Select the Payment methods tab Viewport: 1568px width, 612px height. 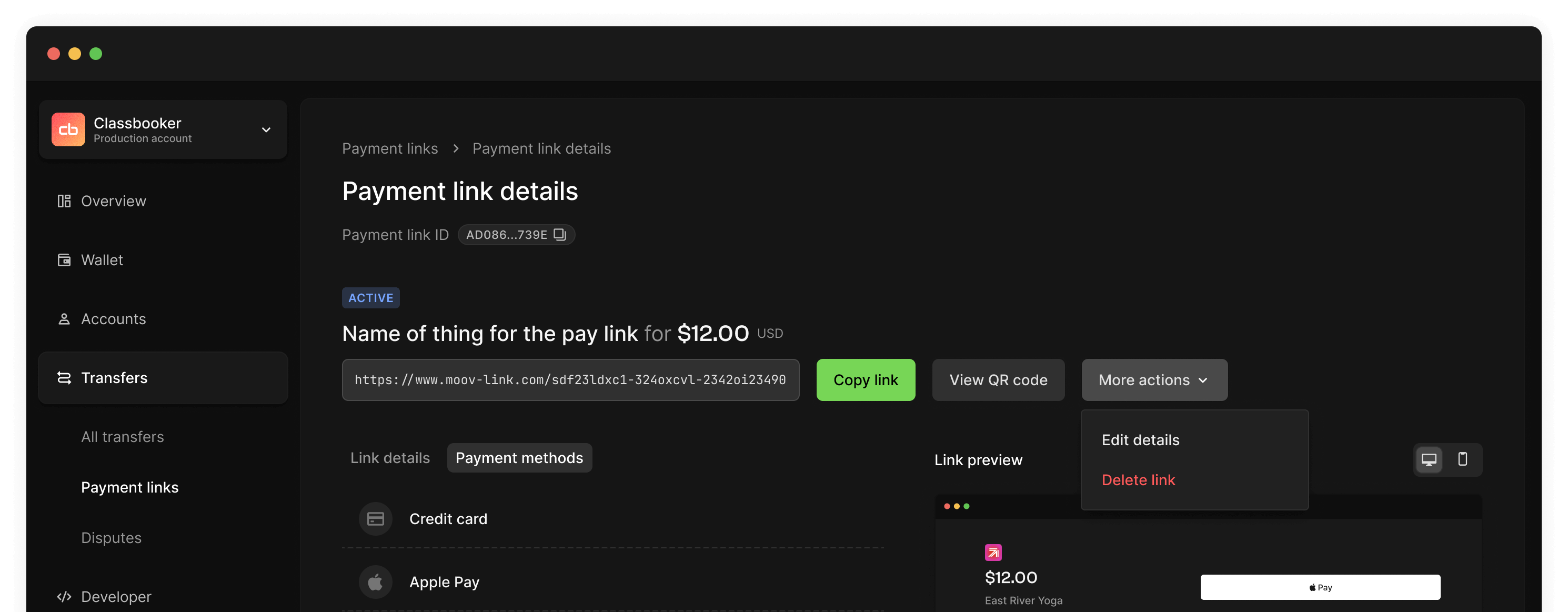(x=519, y=457)
